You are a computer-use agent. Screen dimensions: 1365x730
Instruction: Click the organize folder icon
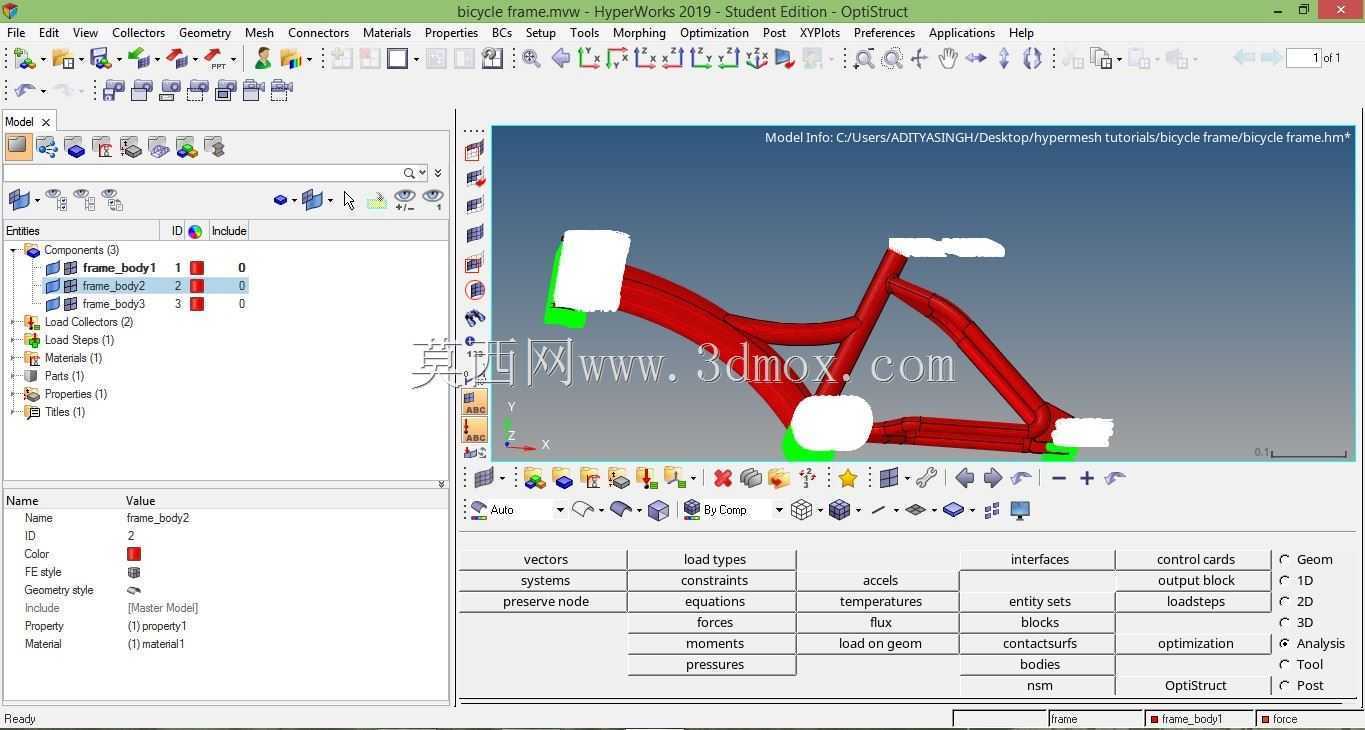point(779,479)
